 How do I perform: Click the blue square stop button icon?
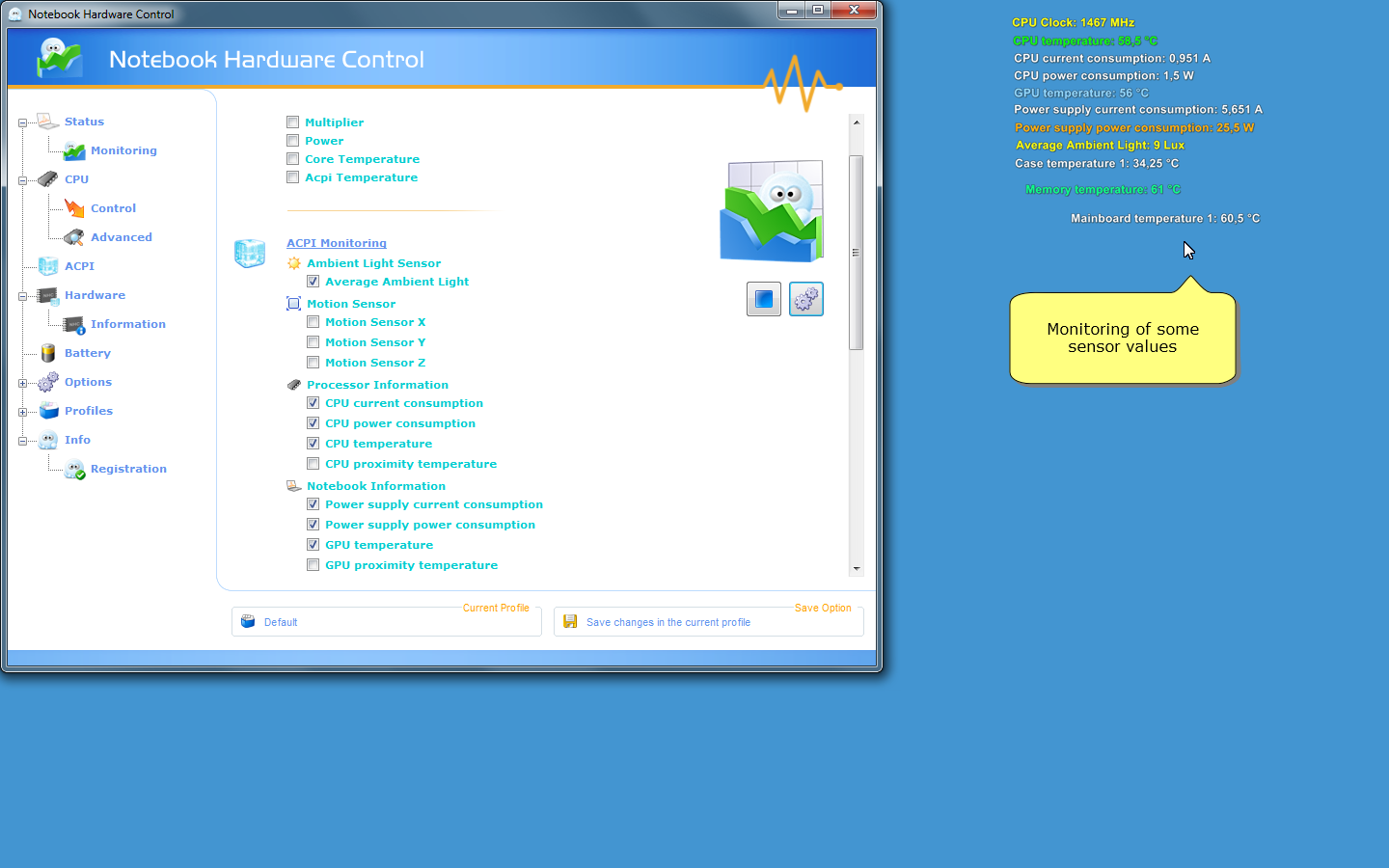[763, 299]
